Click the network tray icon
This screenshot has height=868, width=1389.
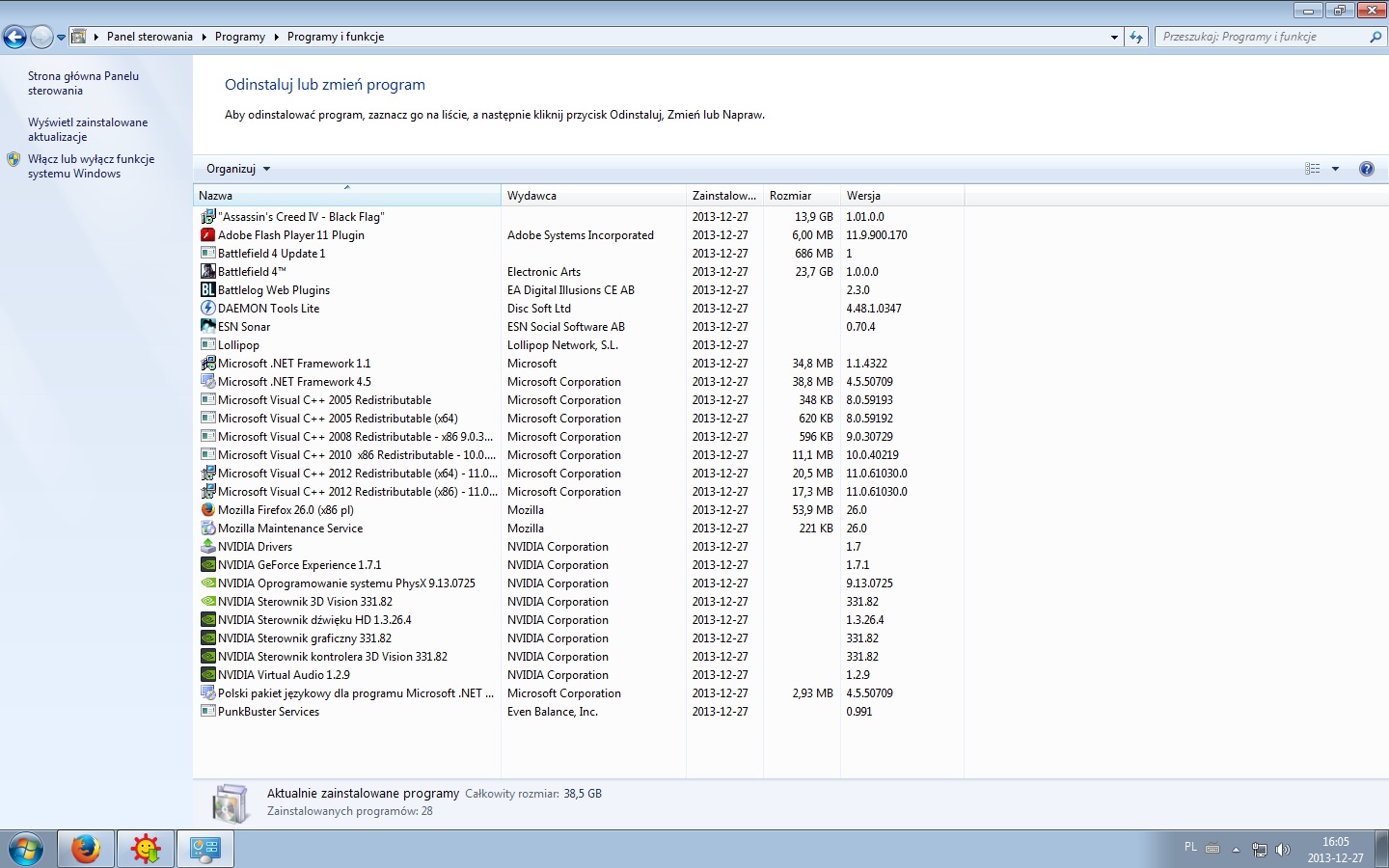click(x=1260, y=850)
